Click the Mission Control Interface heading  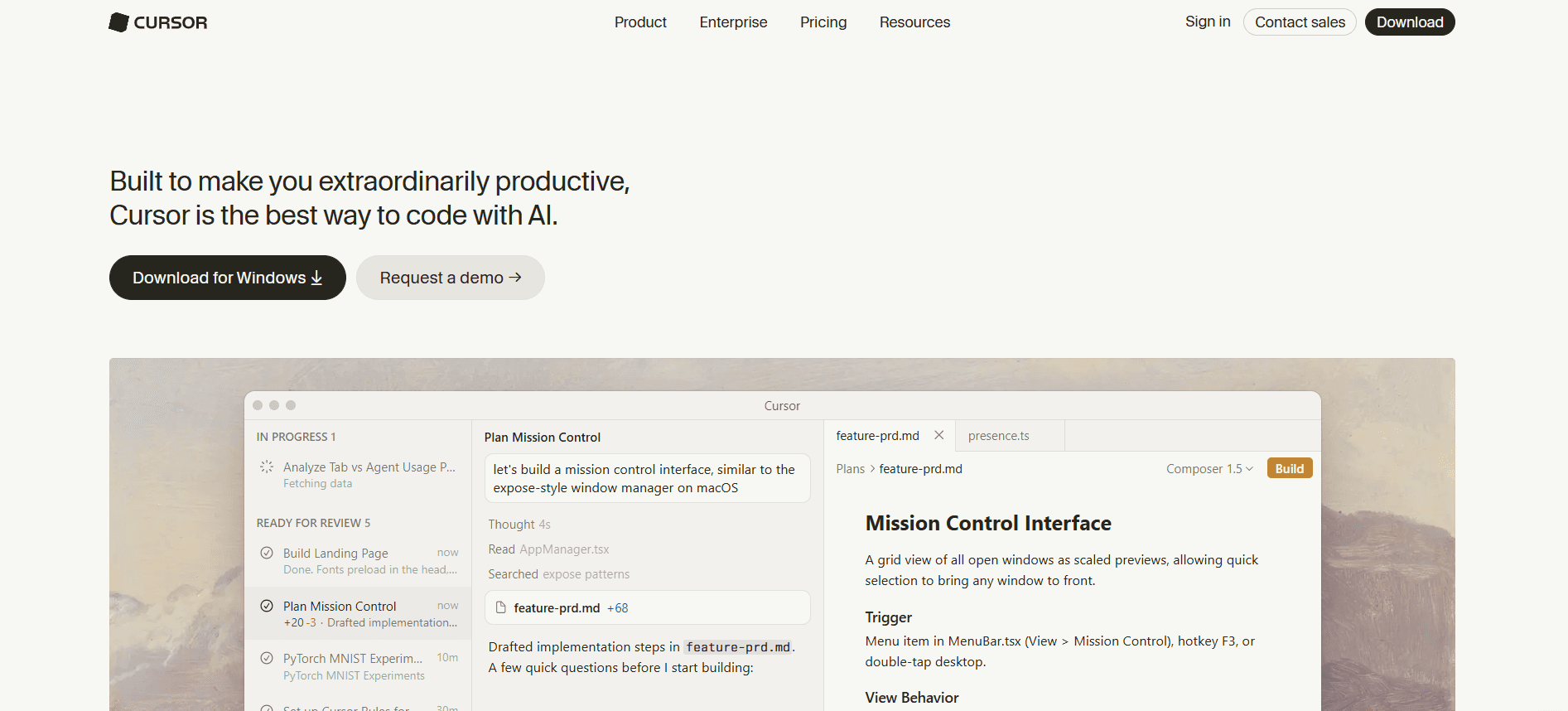pyautogui.click(x=988, y=524)
